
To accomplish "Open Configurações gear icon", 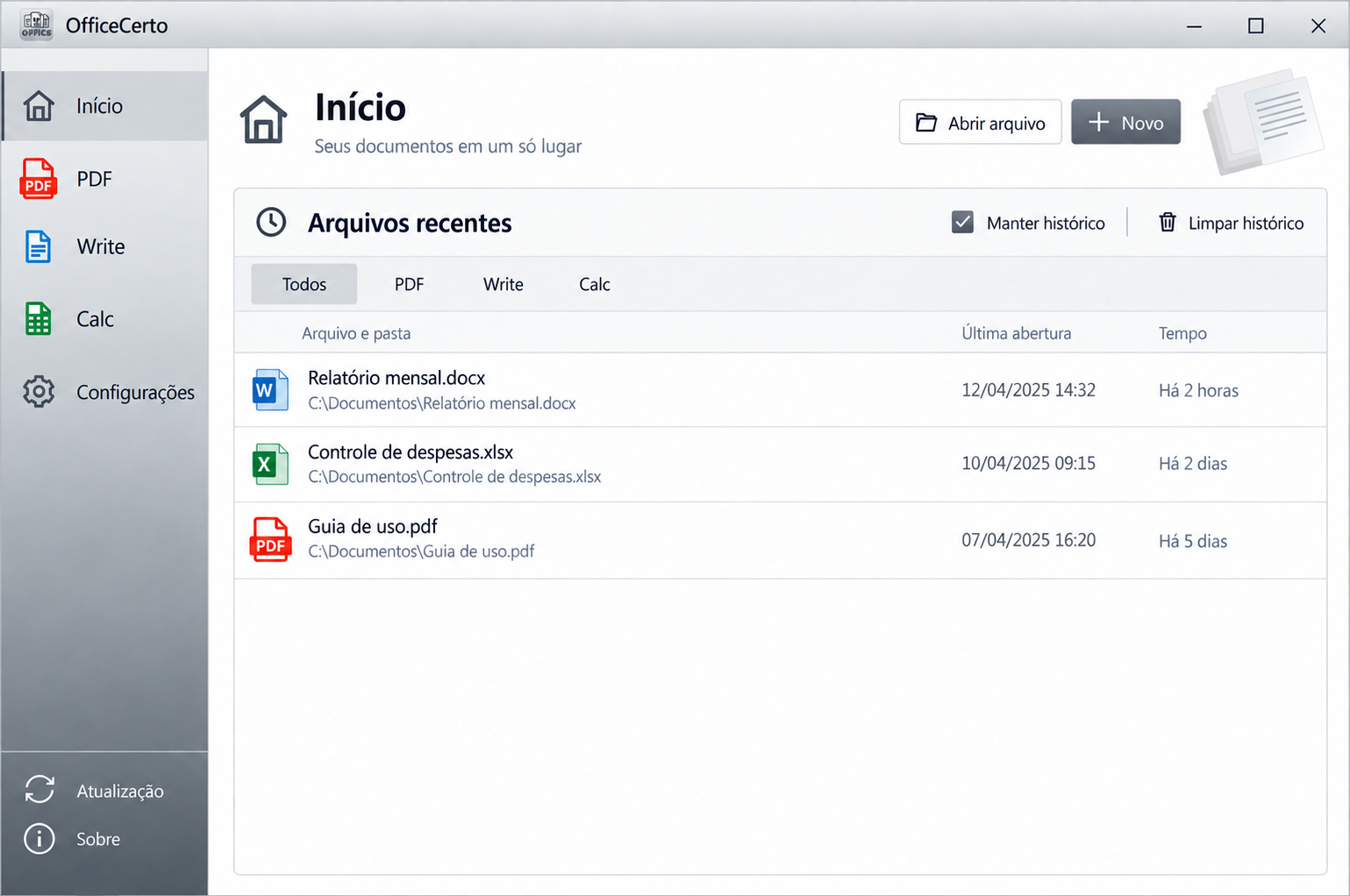I will (x=39, y=392).
